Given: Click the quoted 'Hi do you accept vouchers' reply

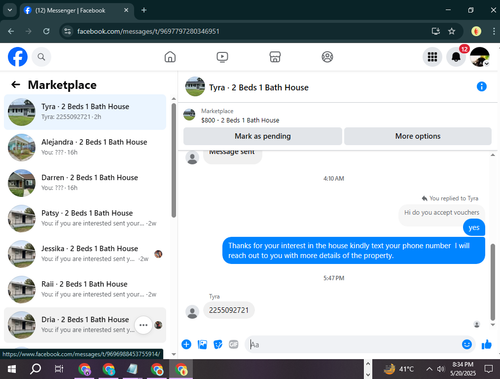Looking at the screenshot, I should 442,212.
